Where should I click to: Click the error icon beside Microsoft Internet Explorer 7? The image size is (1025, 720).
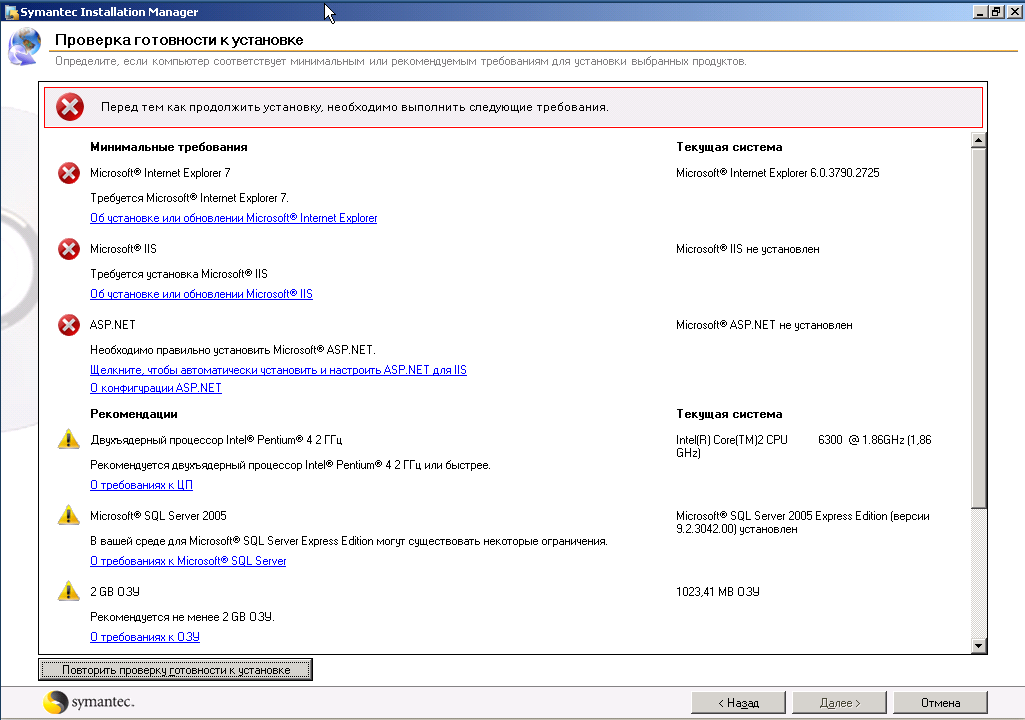[x=69, y=173]
